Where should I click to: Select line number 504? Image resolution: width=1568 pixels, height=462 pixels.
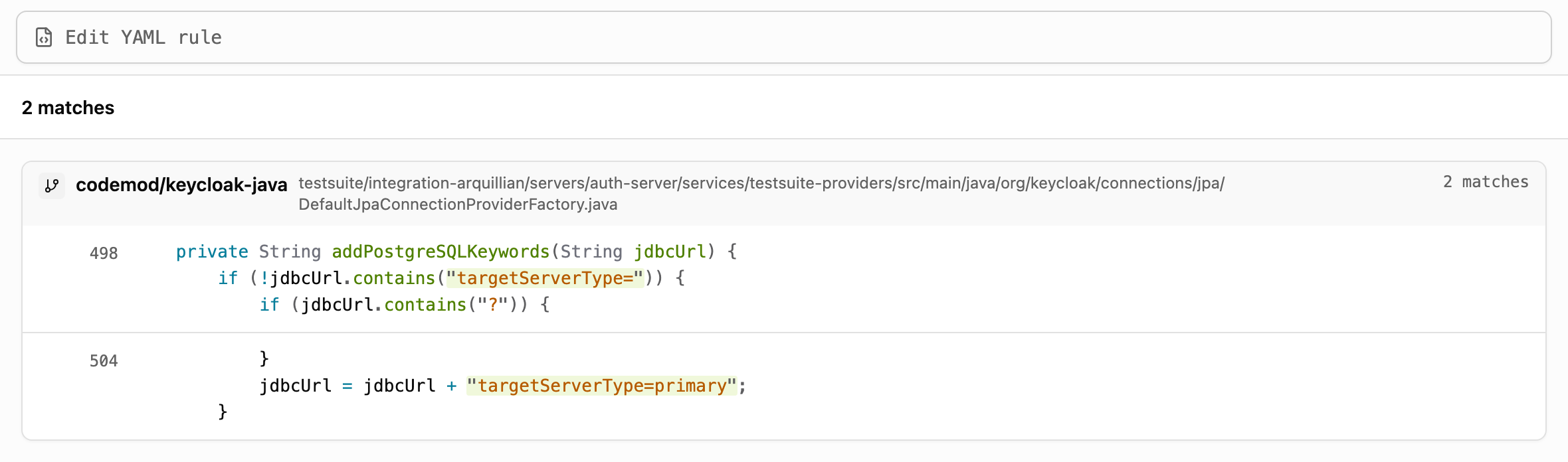[x=104, y=360]
